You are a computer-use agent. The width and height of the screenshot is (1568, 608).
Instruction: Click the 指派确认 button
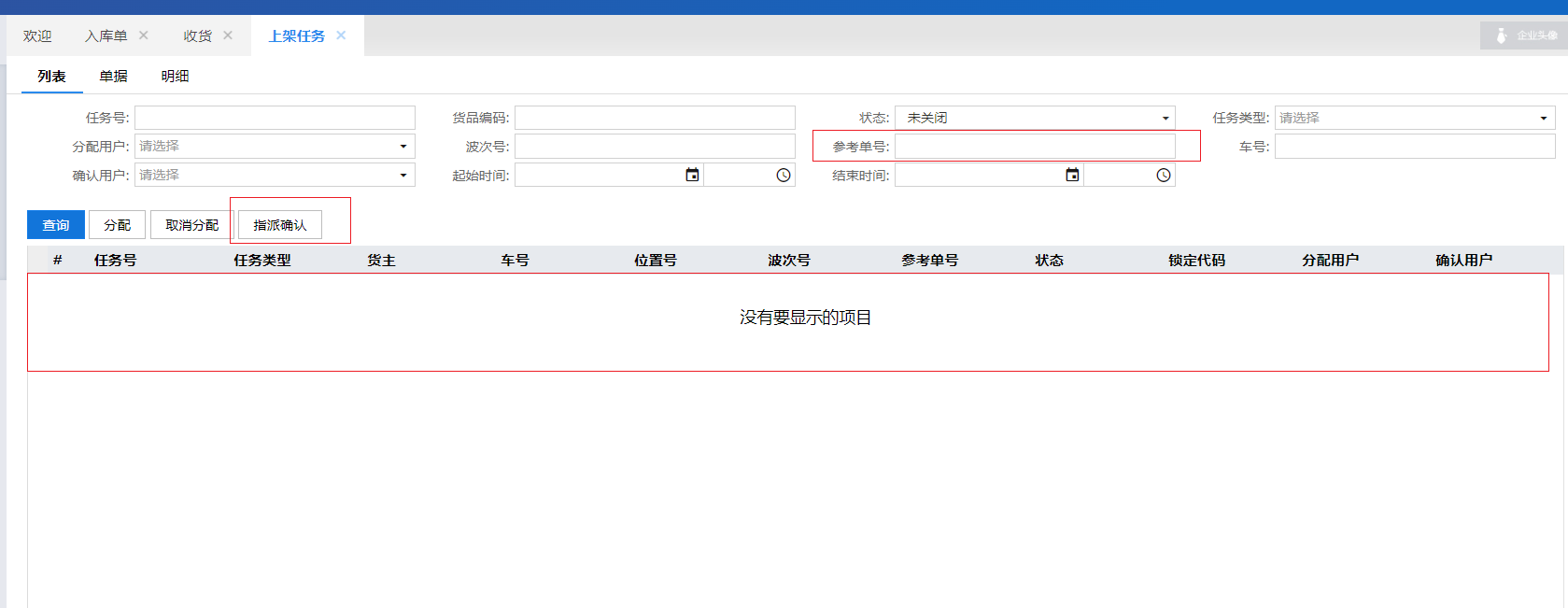(x=279, y=225)
